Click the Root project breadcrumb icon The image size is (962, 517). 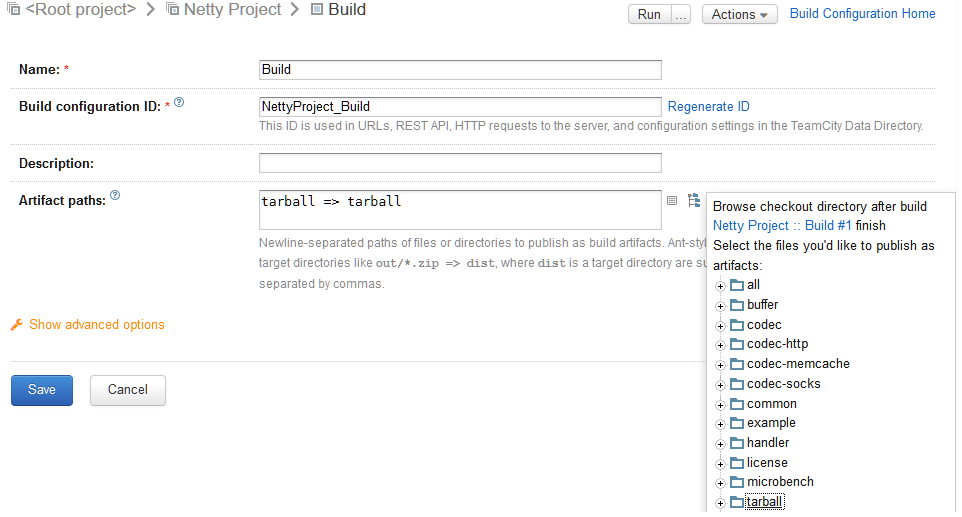(x=13, y=9)
